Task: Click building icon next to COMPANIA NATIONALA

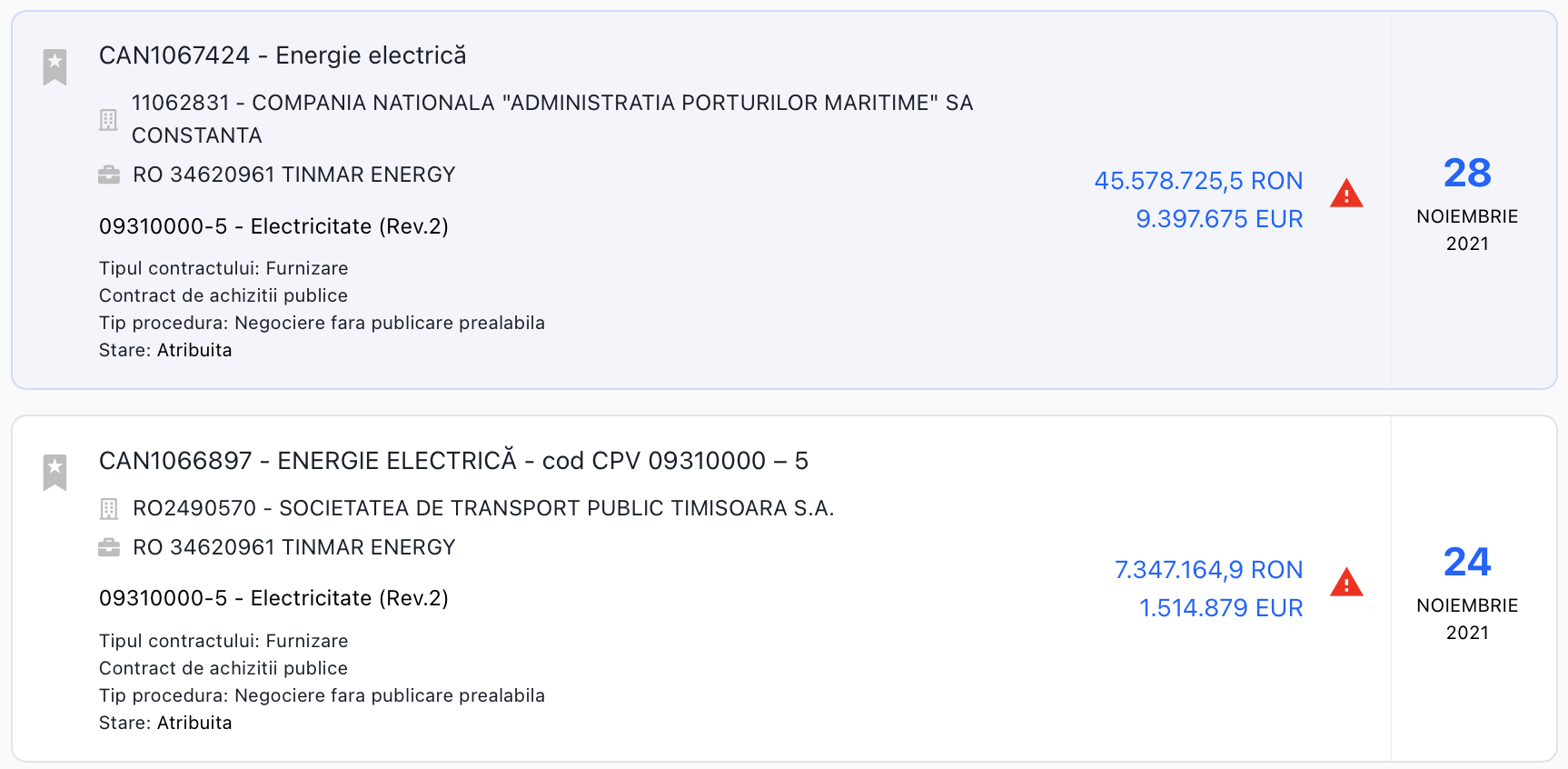Action: coord(108,119)
